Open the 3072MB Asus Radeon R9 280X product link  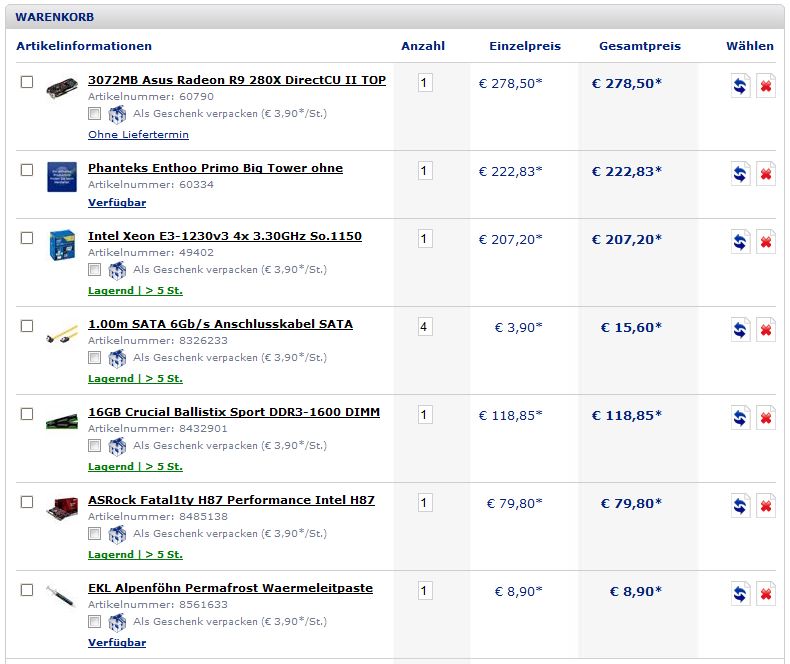236,80
